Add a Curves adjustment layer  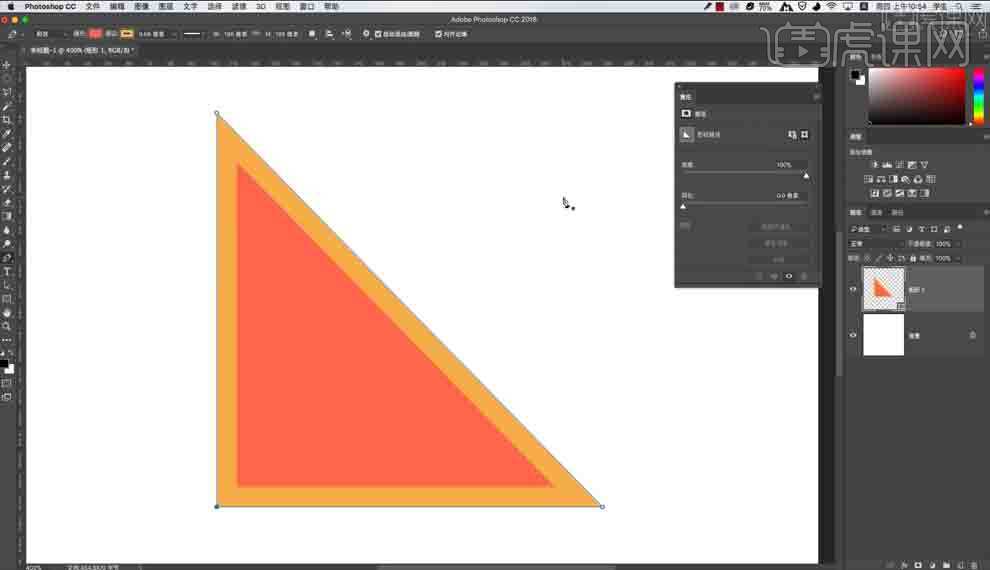pos(900,165)
